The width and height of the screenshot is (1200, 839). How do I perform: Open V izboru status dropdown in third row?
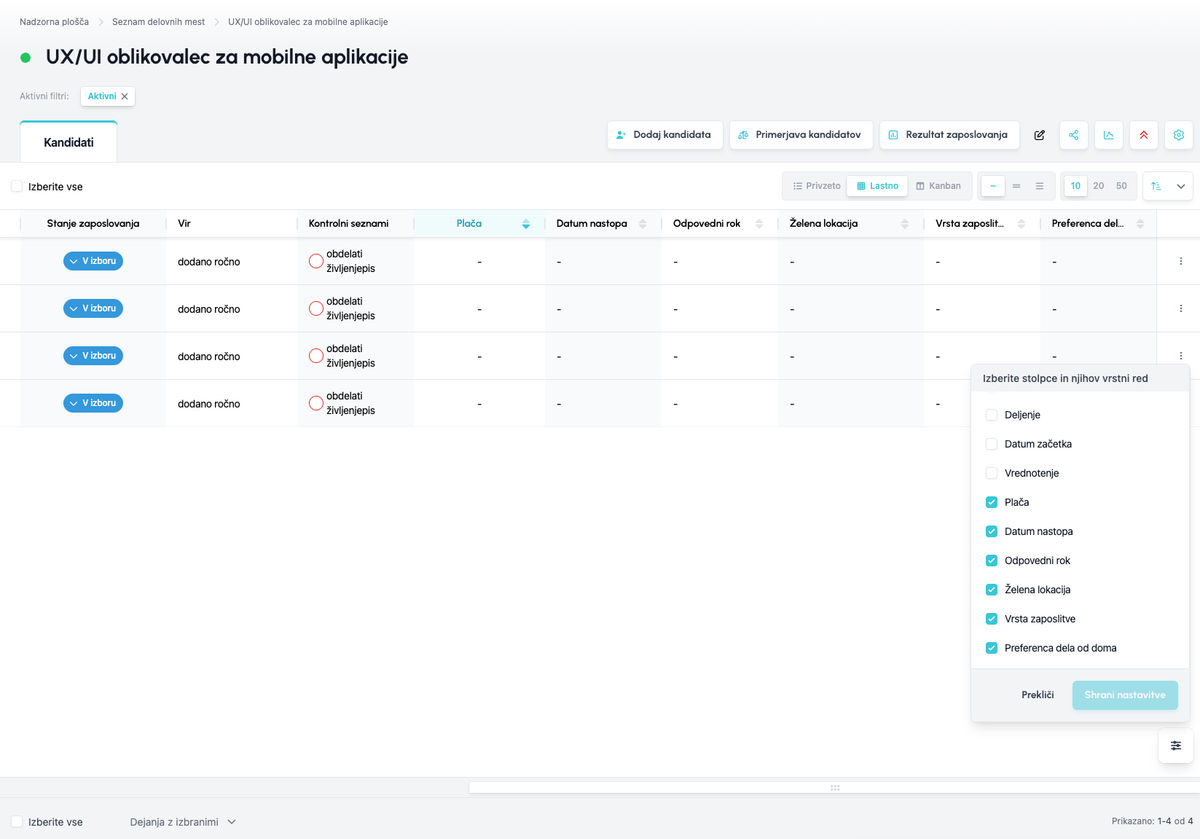(93, 355)
